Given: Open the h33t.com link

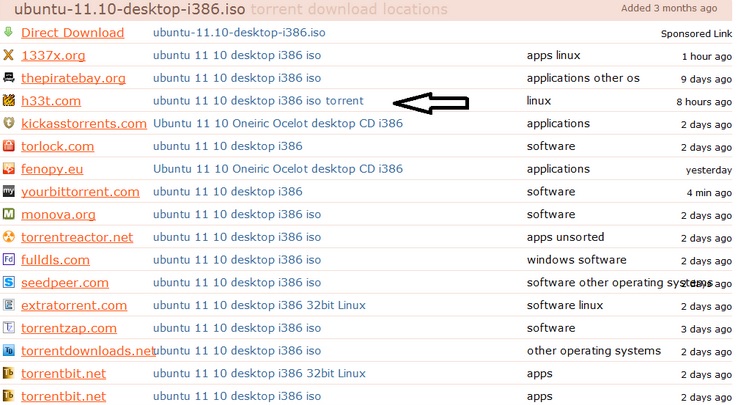Looking at the screenshot, I should tap(51, 101).
